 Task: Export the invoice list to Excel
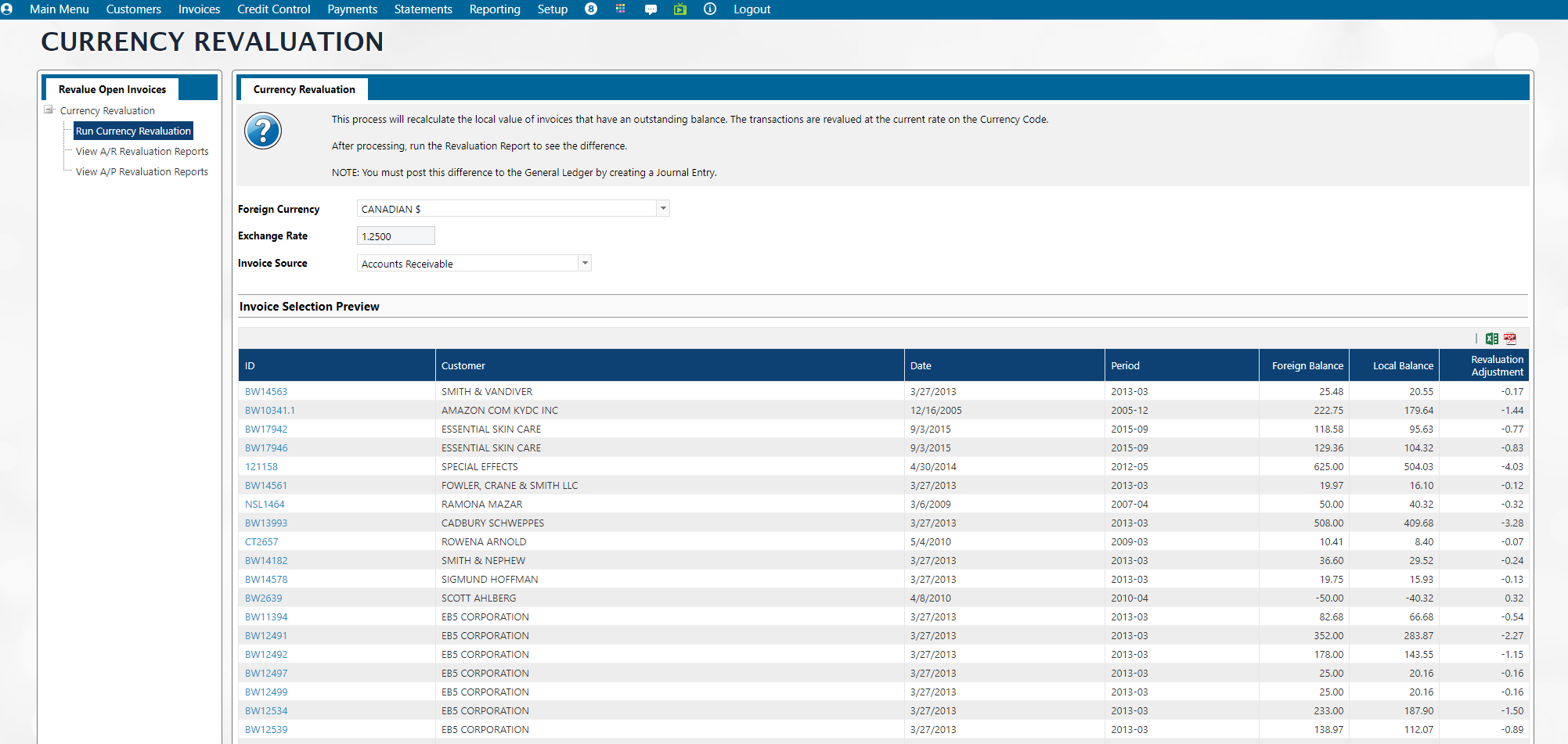pos(1492,339)
